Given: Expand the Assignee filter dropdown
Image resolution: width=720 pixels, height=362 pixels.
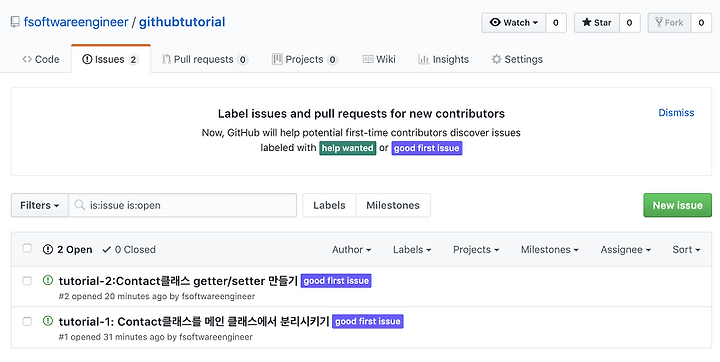Looking at the screenshot, I should pyautogui.click(x=625, y=249).
